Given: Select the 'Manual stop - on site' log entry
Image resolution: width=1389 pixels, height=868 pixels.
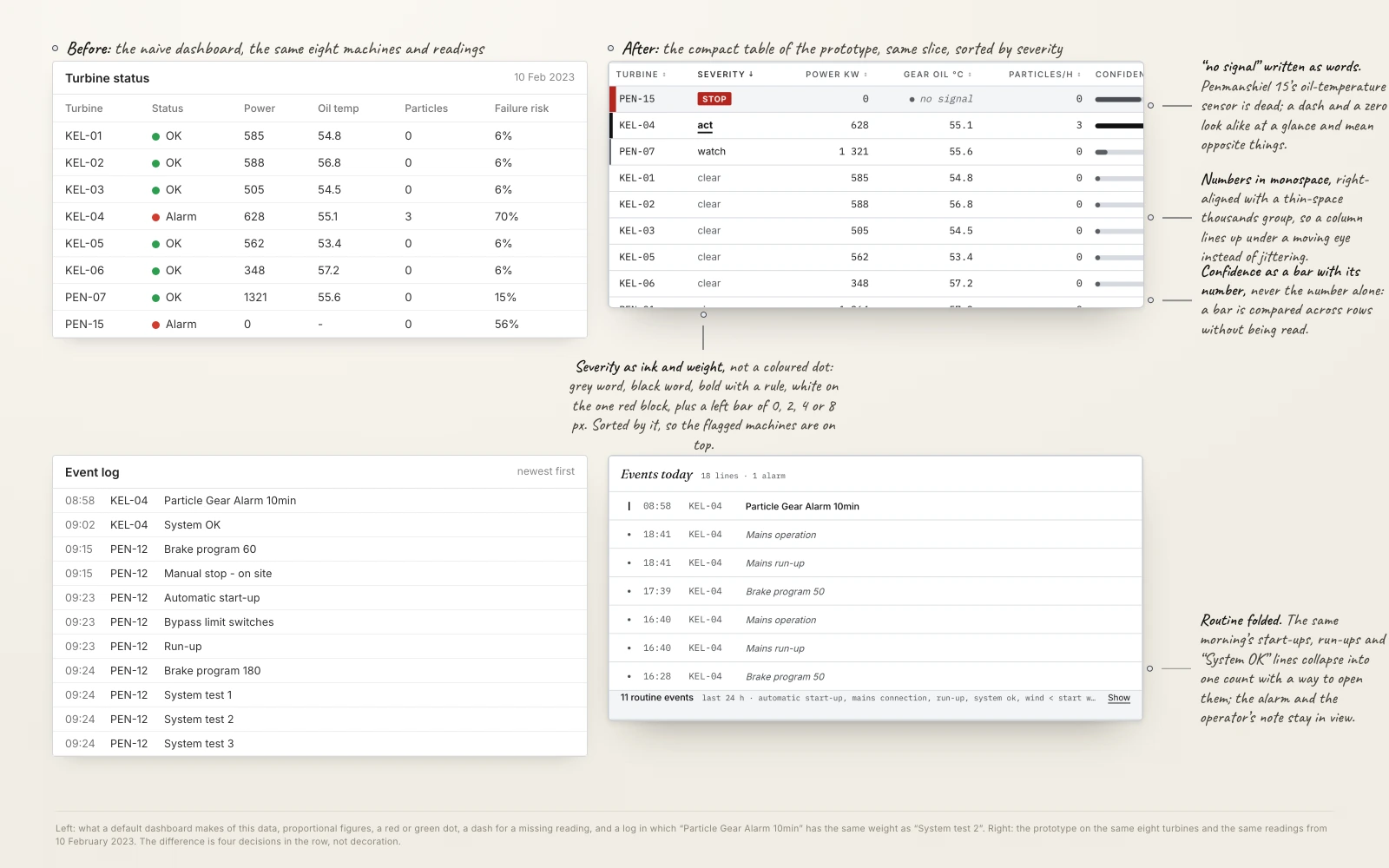Looking at the screenshot, I should point(319,574).
